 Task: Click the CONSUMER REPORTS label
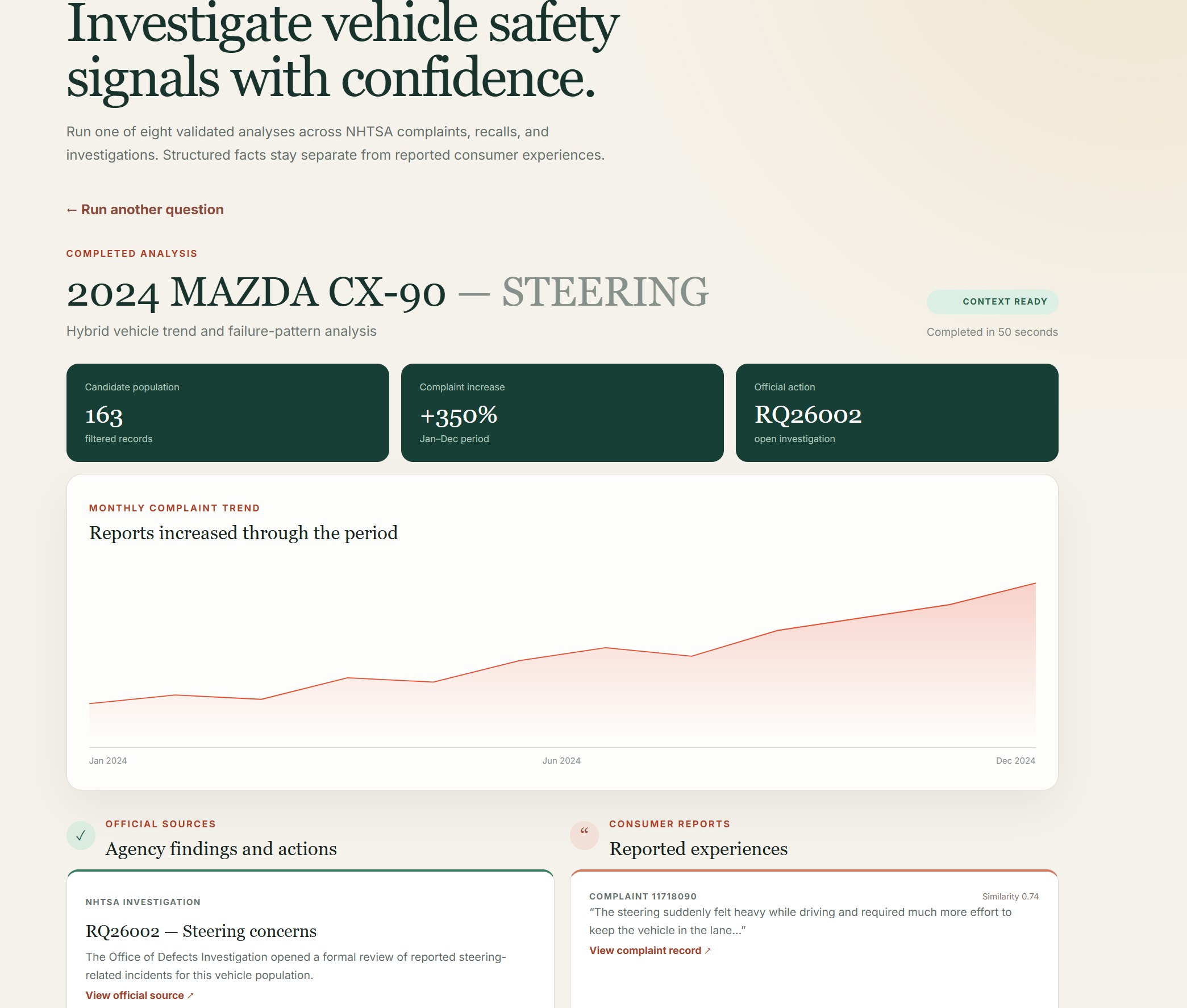click(670, 824)
